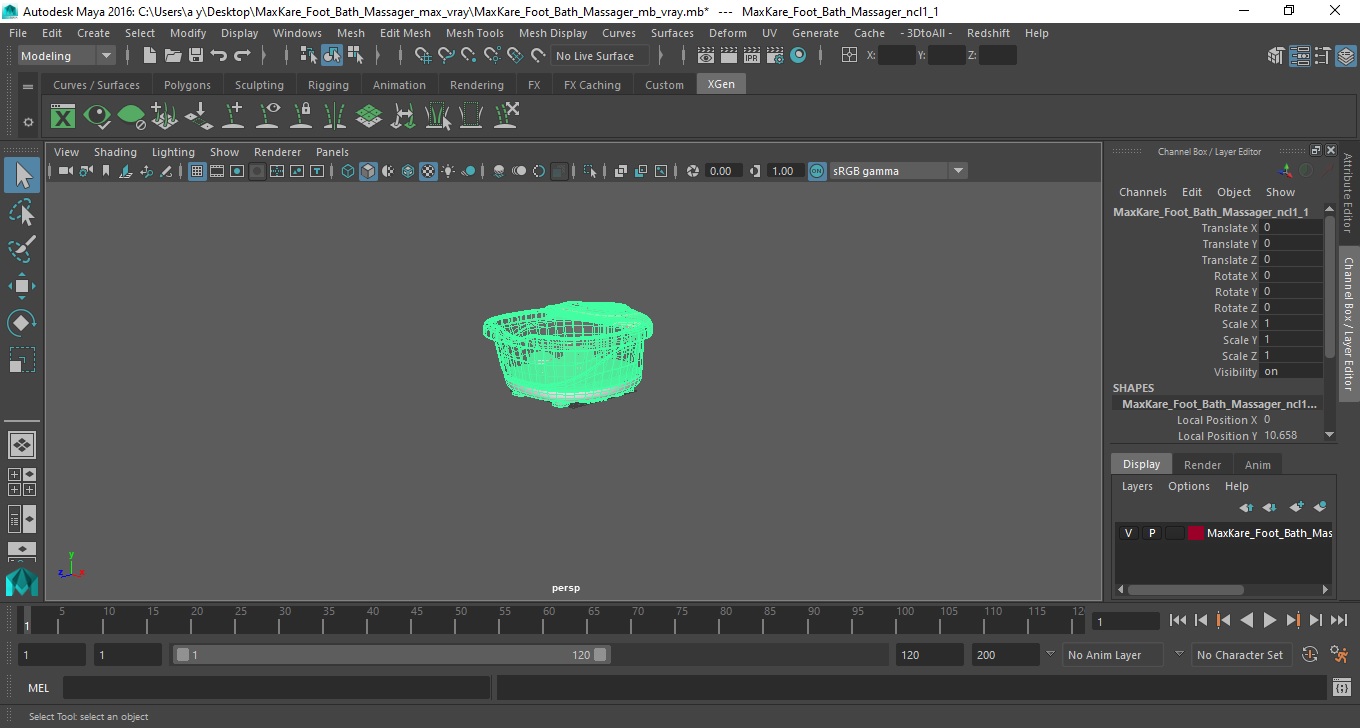Click XGen guide lock icon
1360x728 pixels.
[301, 116]
